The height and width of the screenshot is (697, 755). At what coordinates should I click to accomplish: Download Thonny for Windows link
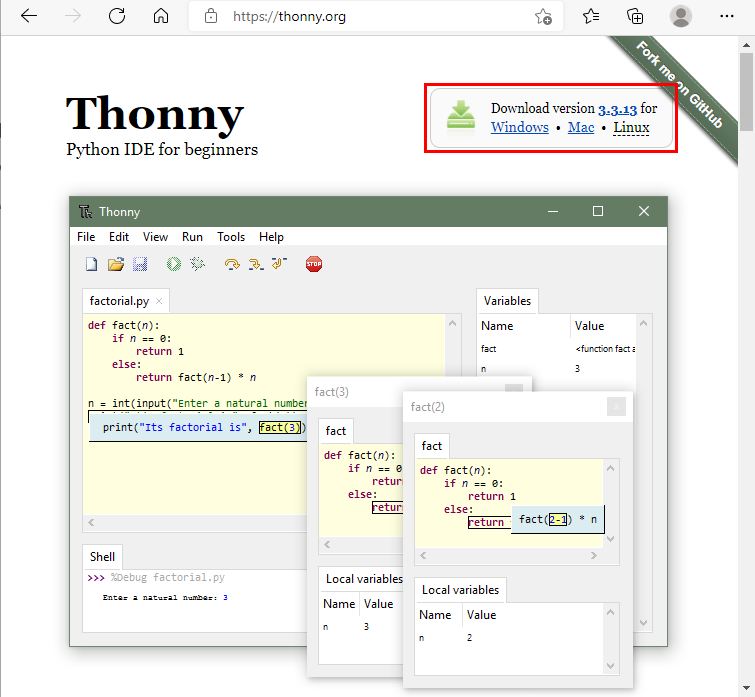(x=520, y=127)
